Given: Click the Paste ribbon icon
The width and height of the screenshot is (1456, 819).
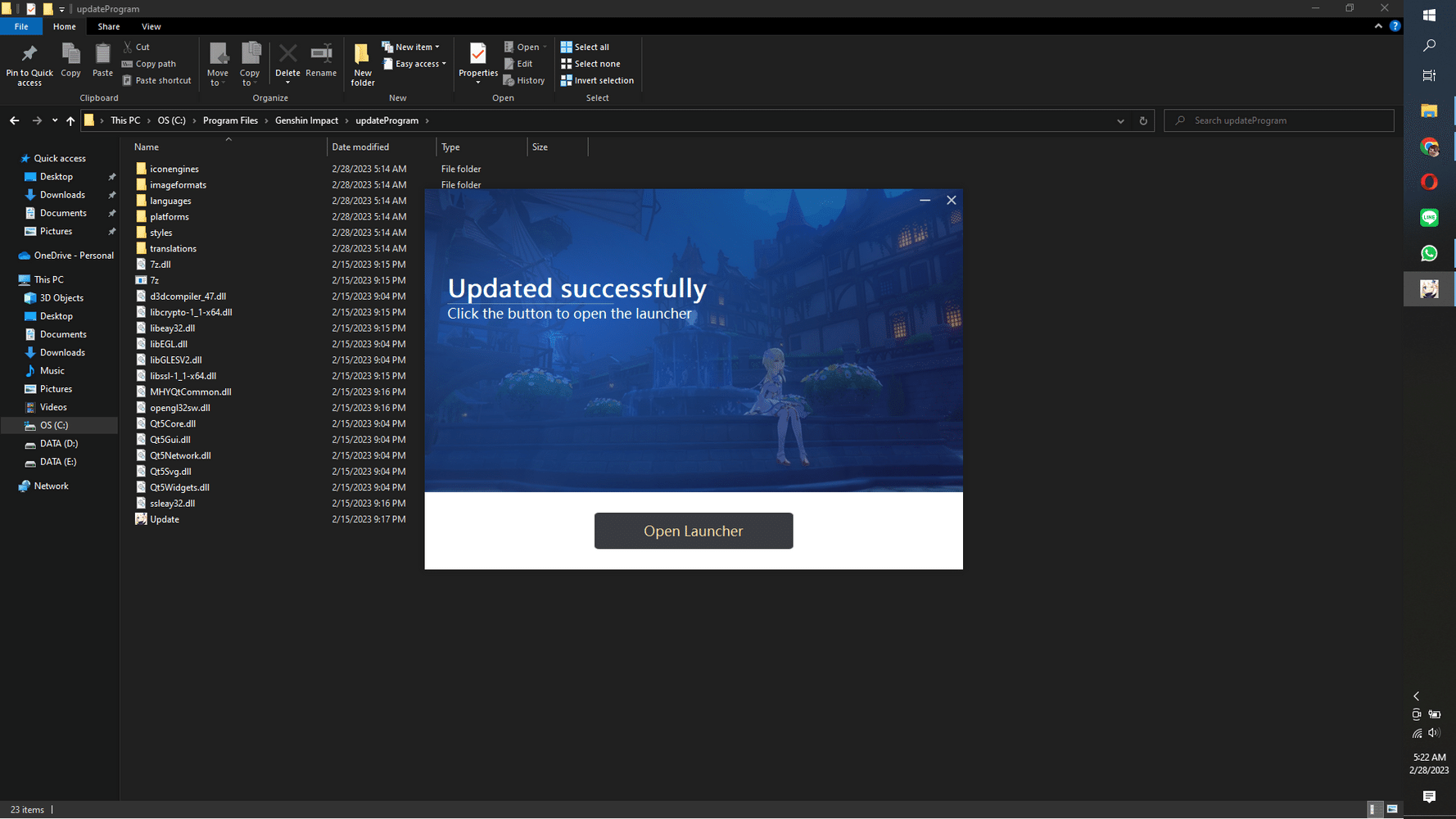Looking at the screenshot, I should pos(102,60).
